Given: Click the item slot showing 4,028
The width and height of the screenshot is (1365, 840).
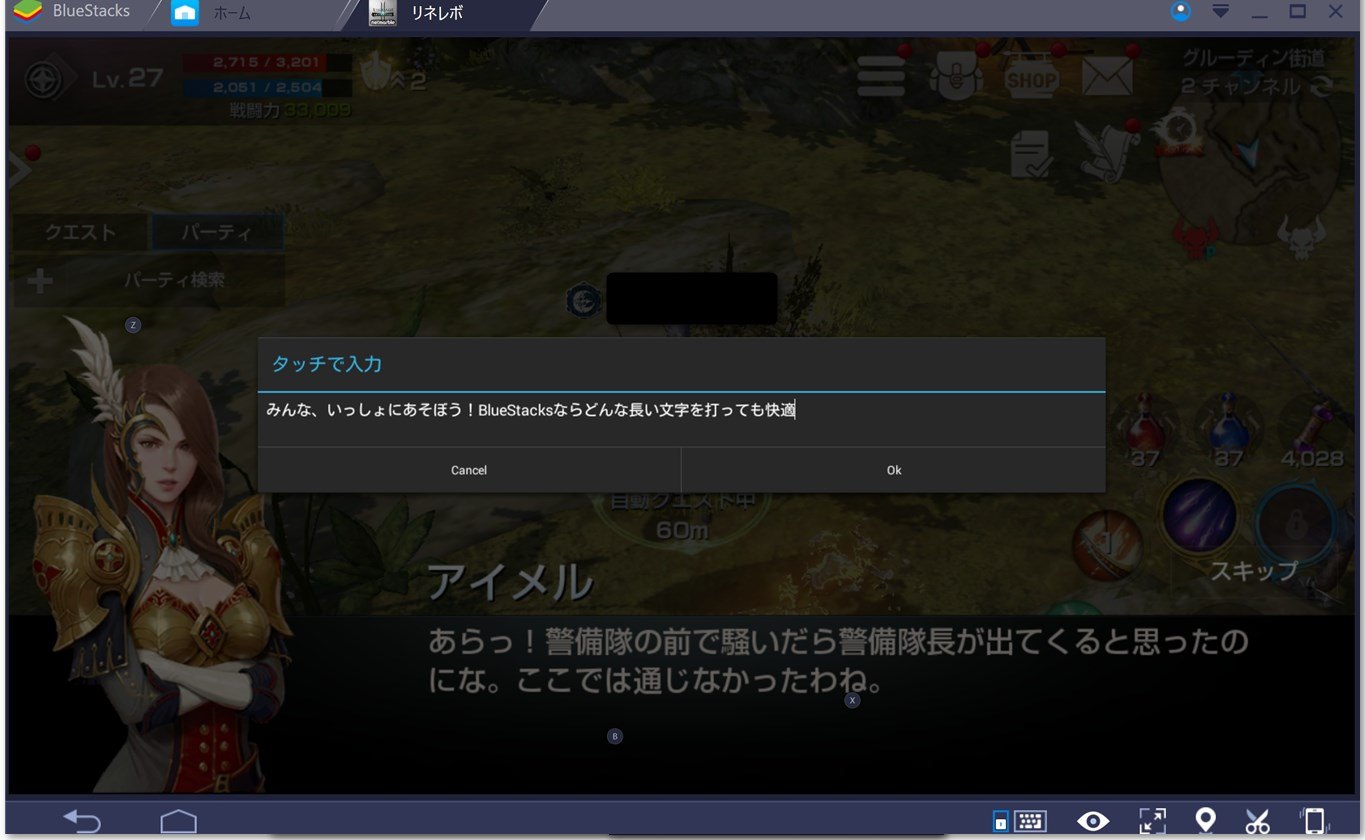Looking at the screenshot, I should (x=1312, y=430).
